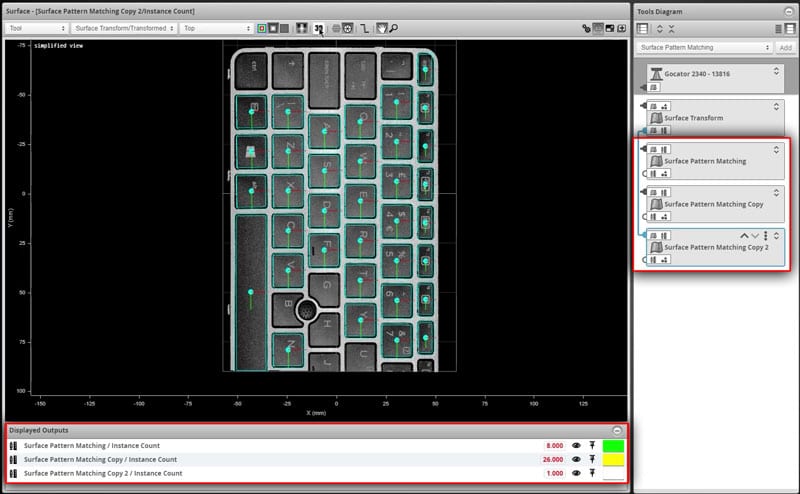Viewport: 800px width, 494px height.
Task: Click the Surface Pattern Matching Copy output ports
Action: [659, 217]
